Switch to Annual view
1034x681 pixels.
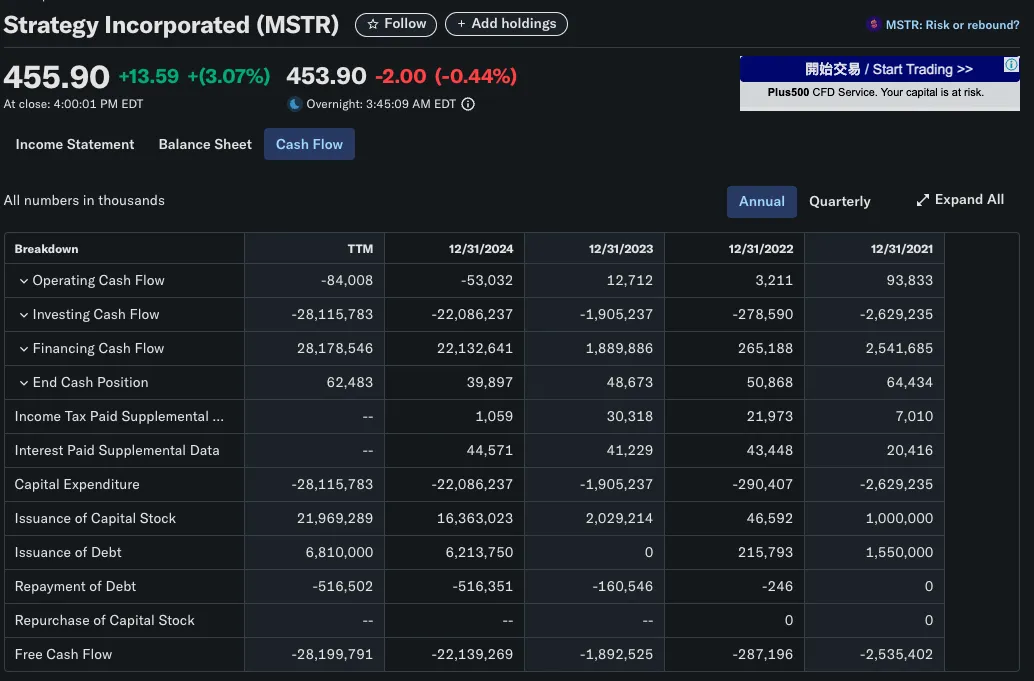pyautogui.click(x=761, y=201)
